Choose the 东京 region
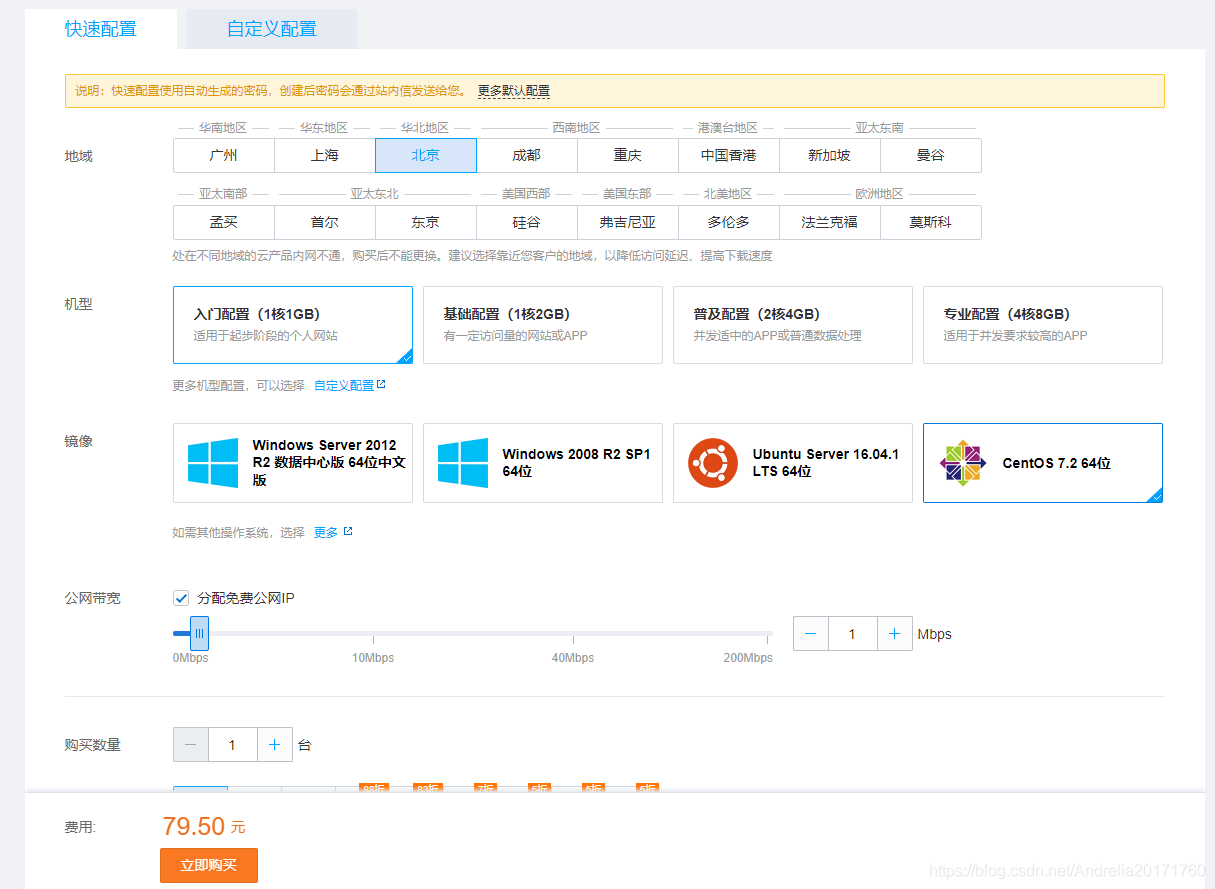This screenshot has width=1215, height=889. [x=426, y=223]
